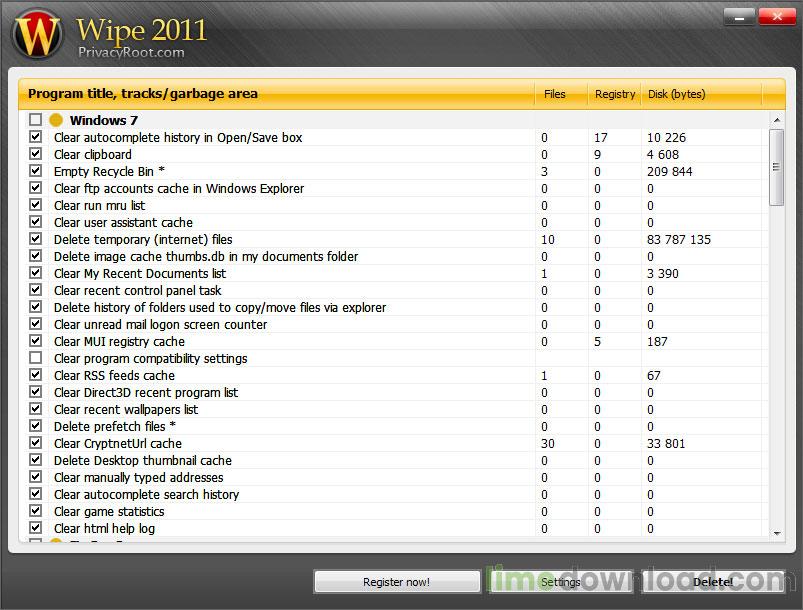The image size is (803, 610).
Task: Click the scrollbar down arrow
Action: coord(777,533)
